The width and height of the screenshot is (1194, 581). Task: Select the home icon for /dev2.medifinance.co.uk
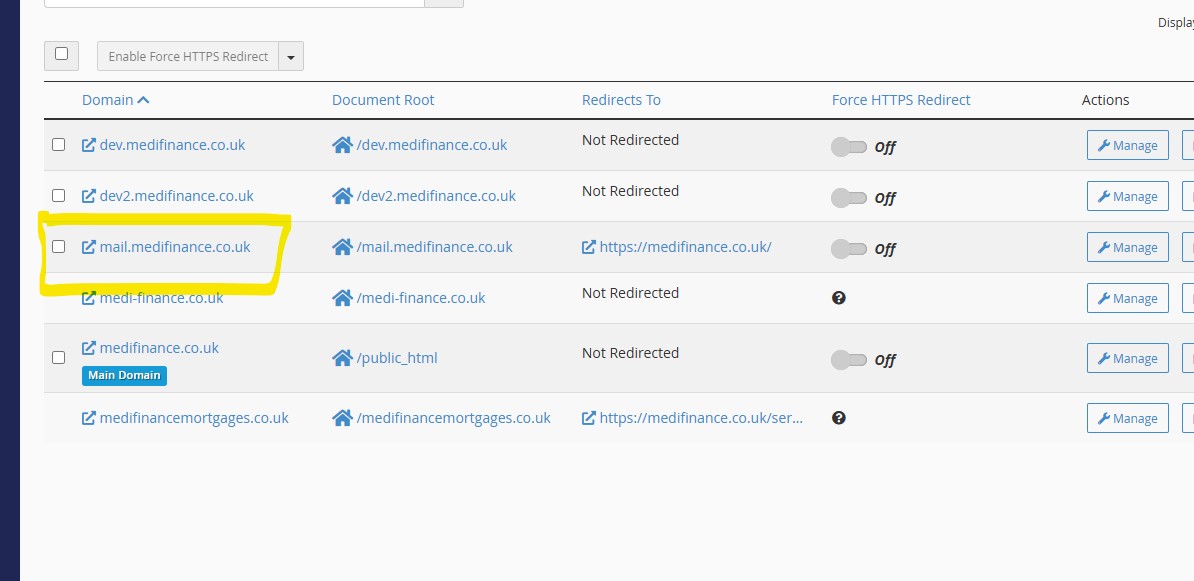click(340, 195)
